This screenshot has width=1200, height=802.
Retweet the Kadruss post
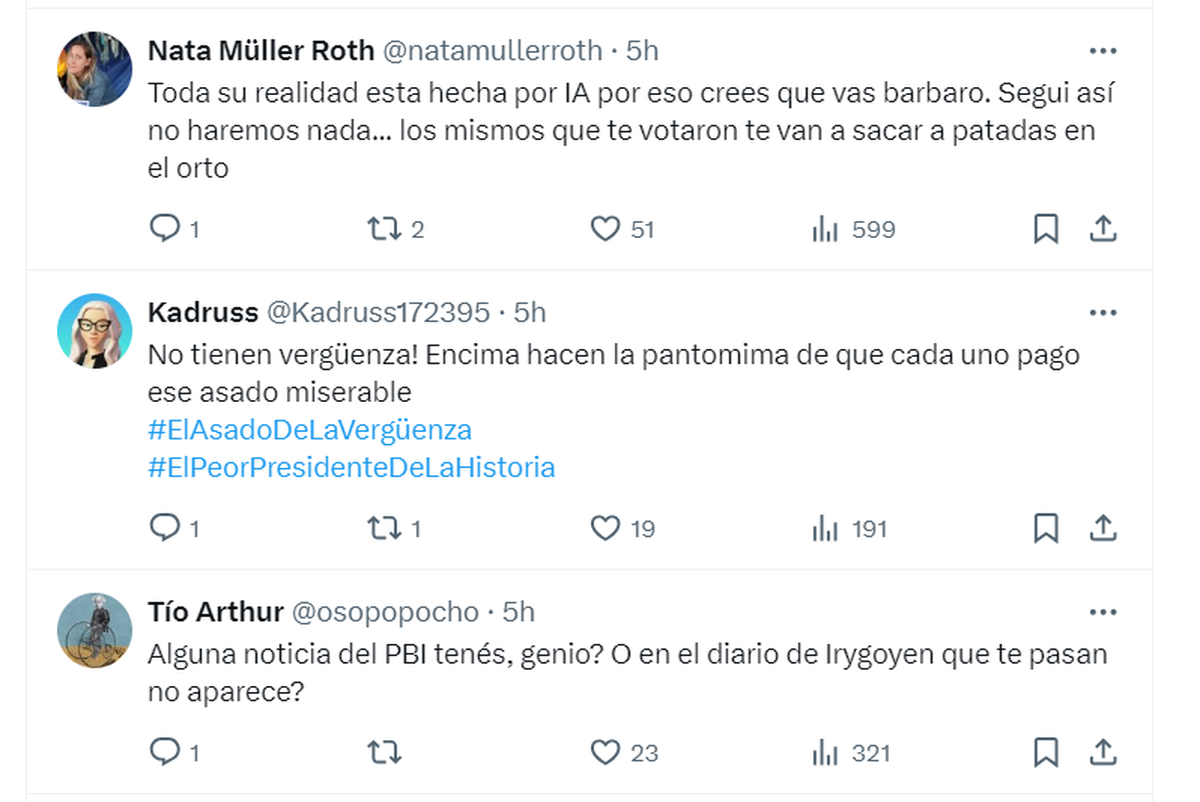coord(381,528)
